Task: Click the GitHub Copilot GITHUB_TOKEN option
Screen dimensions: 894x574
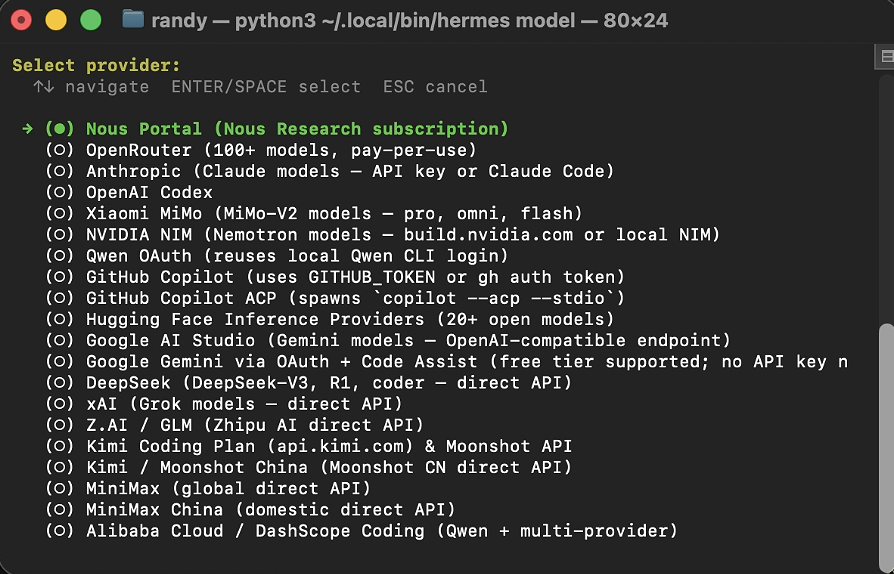Action: click(x=335, y=277)
